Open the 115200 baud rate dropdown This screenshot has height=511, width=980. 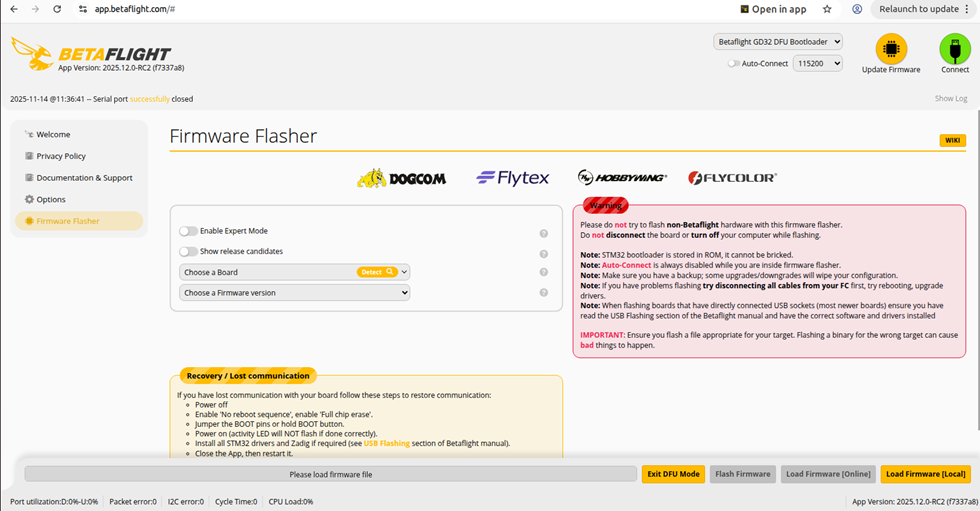[x=818, y=63]
